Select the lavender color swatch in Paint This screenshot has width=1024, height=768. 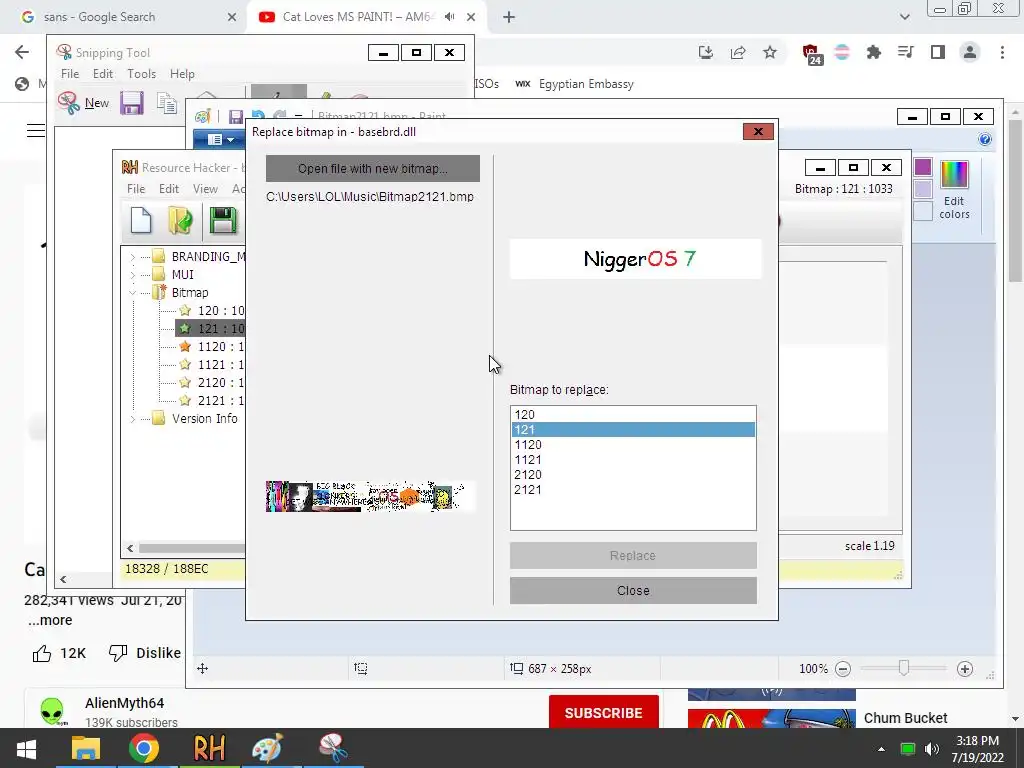[923, 189]
